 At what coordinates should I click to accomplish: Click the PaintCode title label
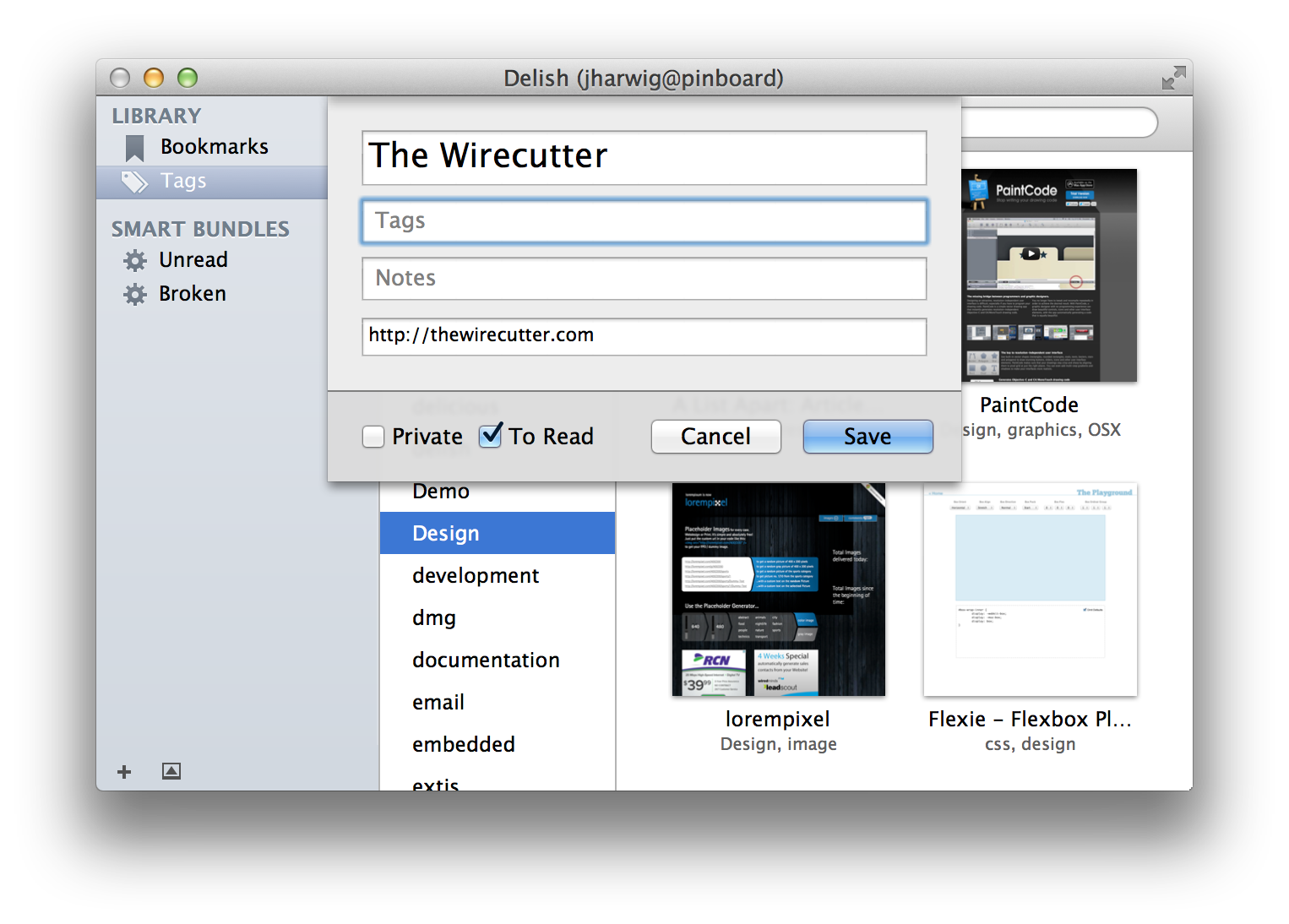pyautogui.click(x=1029, y=405)
